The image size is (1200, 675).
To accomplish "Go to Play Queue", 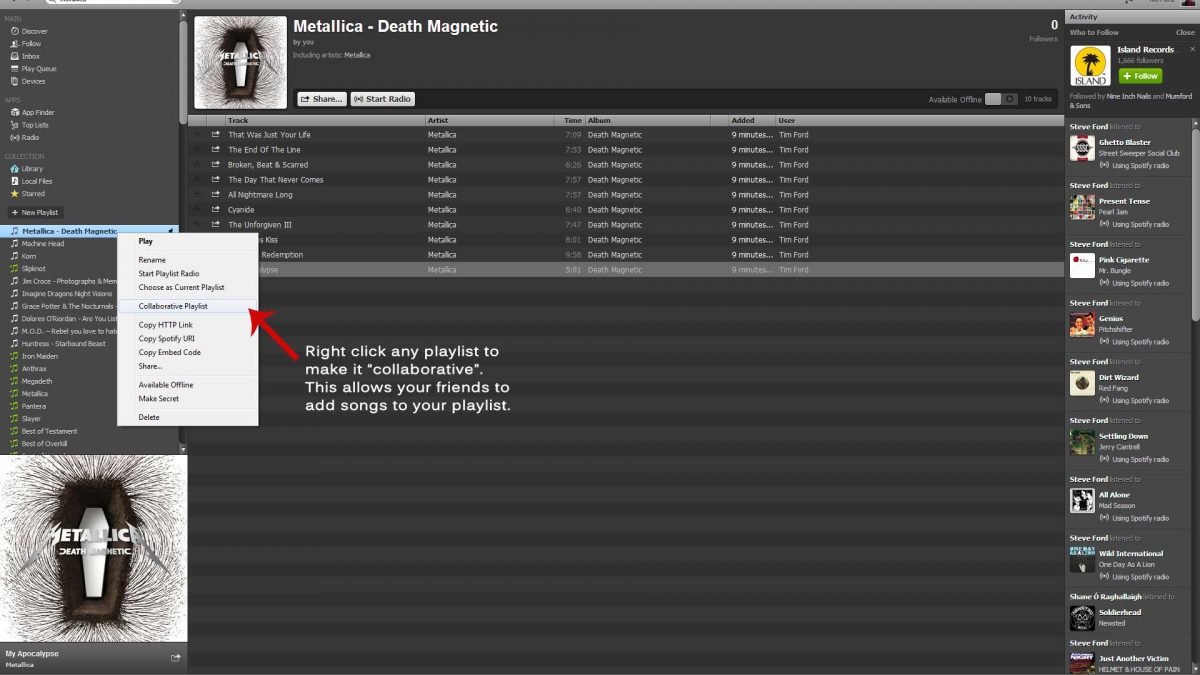I will (38, 69).
